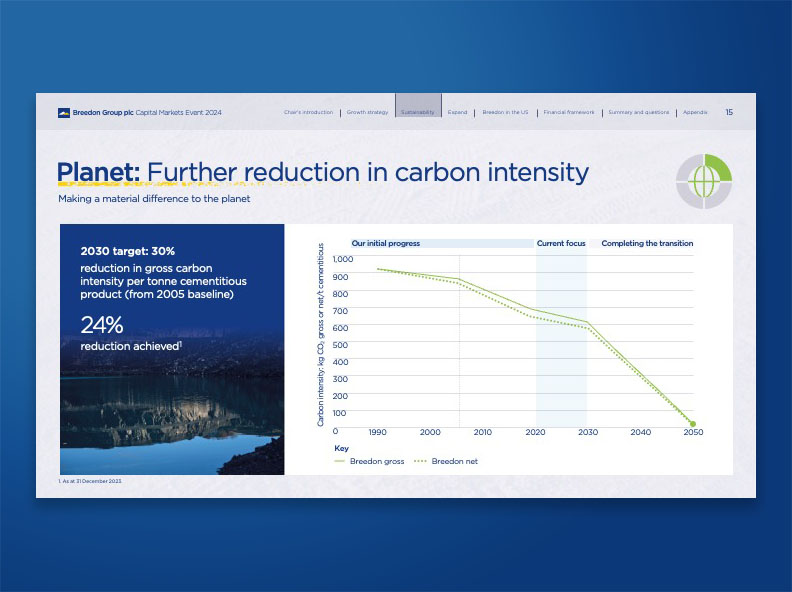Click the 'Our initial progress' chart band
Viewport: 792px width, 592px height.
tap(442, 243)
